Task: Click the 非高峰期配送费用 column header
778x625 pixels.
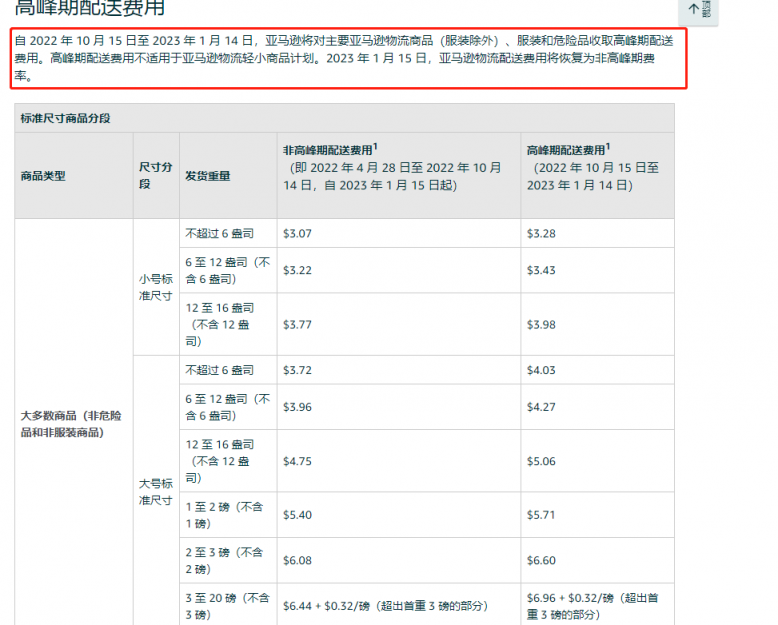Action: (398, 176)
